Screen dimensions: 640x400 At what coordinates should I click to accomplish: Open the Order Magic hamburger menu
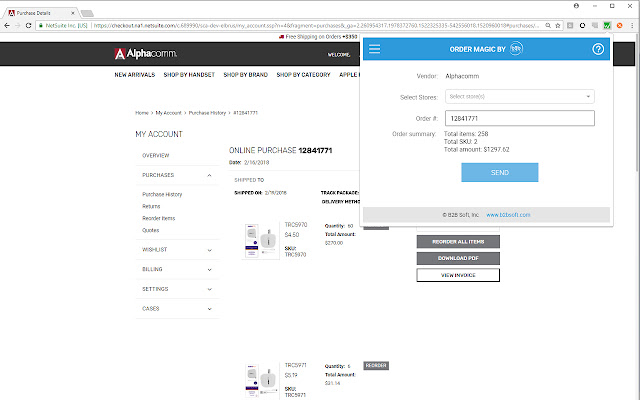pyautogui.click(x=374, y=49)
